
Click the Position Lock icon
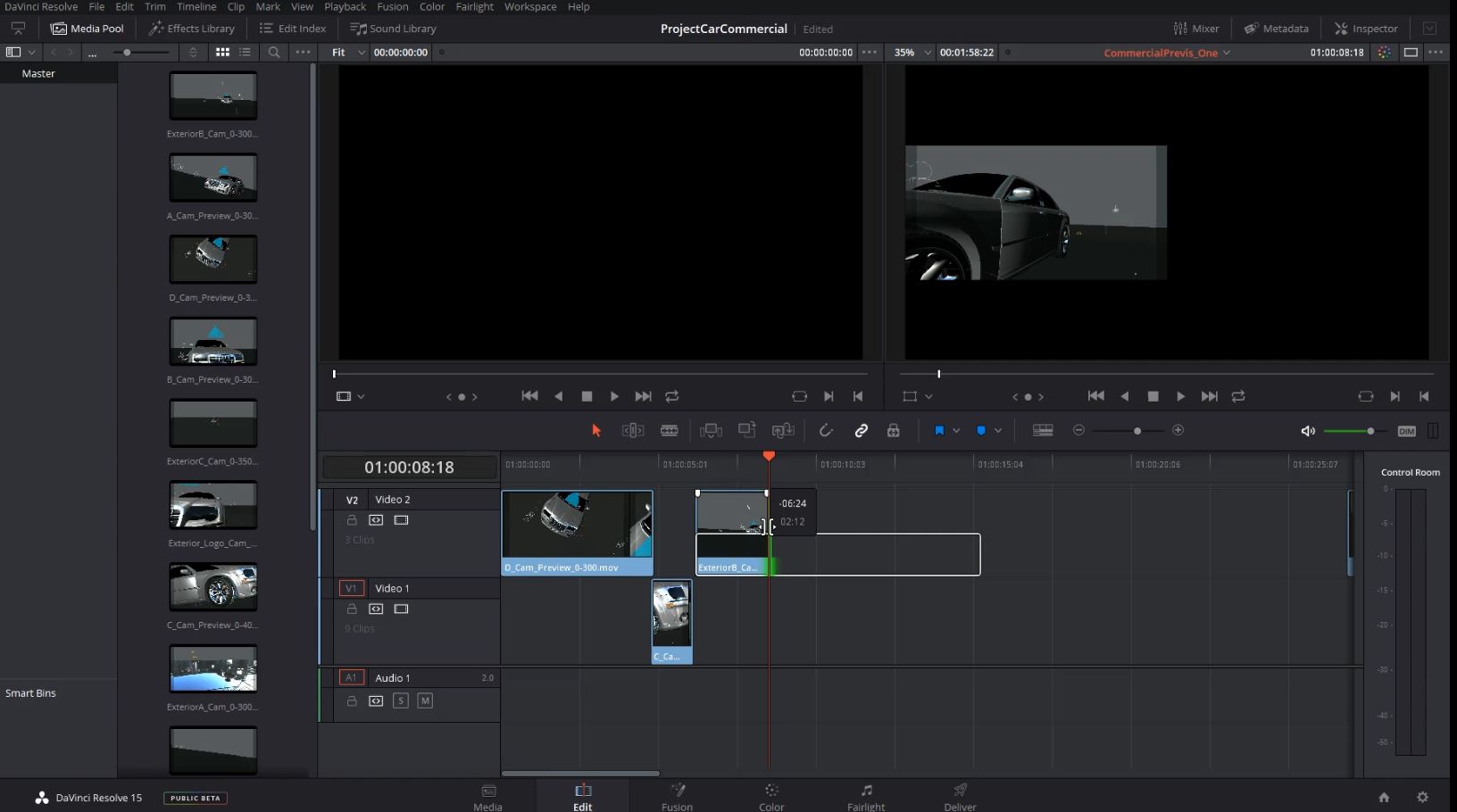pyautogui.click(x=893, y=431)
